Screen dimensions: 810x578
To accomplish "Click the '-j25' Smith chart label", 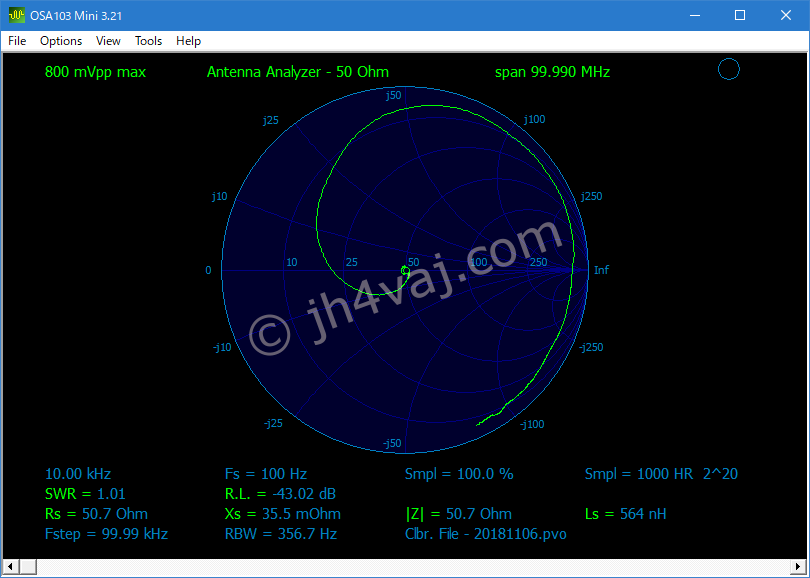I will [273, 423].
